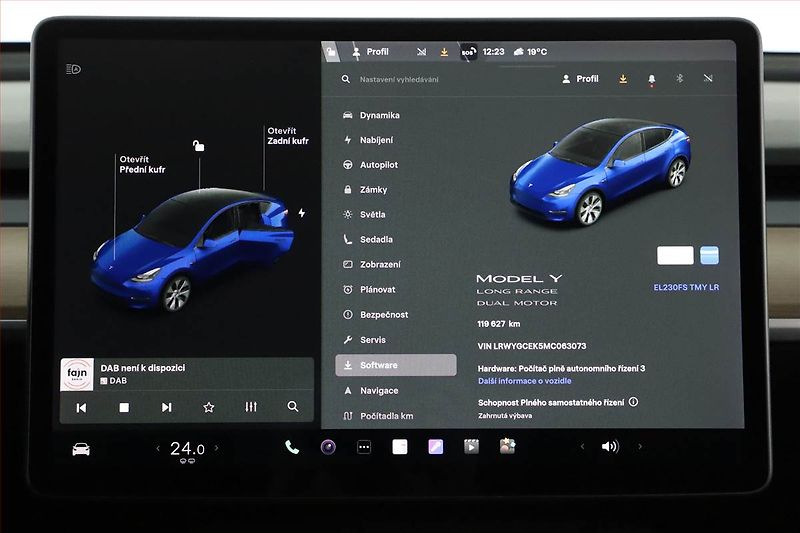
Task: Tap the info icon next to Schopnost Plného samostatného řízení
Action: click(x=633, y=402)
